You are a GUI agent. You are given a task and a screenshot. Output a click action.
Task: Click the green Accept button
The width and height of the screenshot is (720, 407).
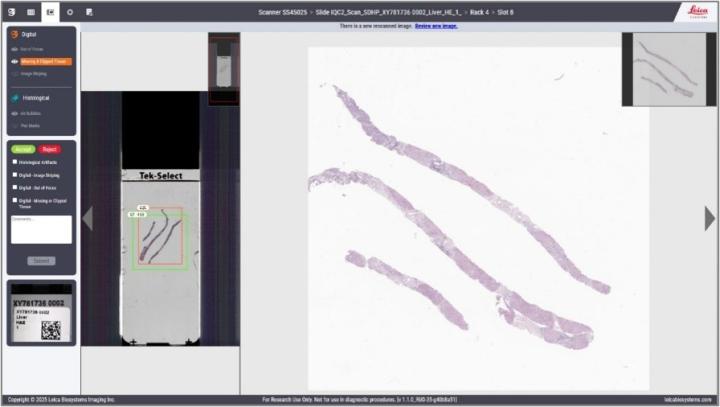pos(23,149)
